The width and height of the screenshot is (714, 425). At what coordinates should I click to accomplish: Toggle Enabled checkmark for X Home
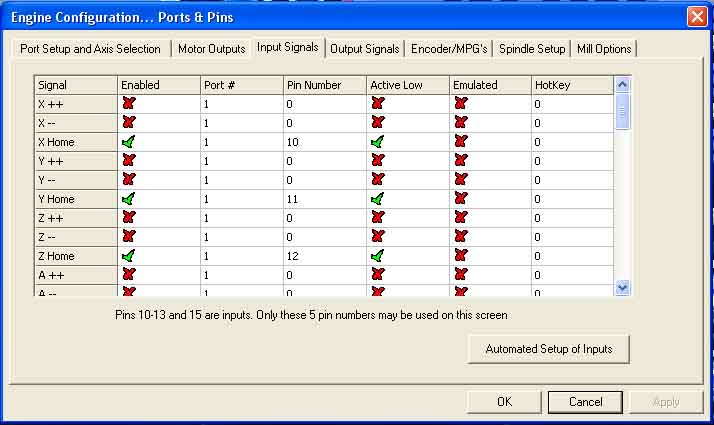[129, 142]
